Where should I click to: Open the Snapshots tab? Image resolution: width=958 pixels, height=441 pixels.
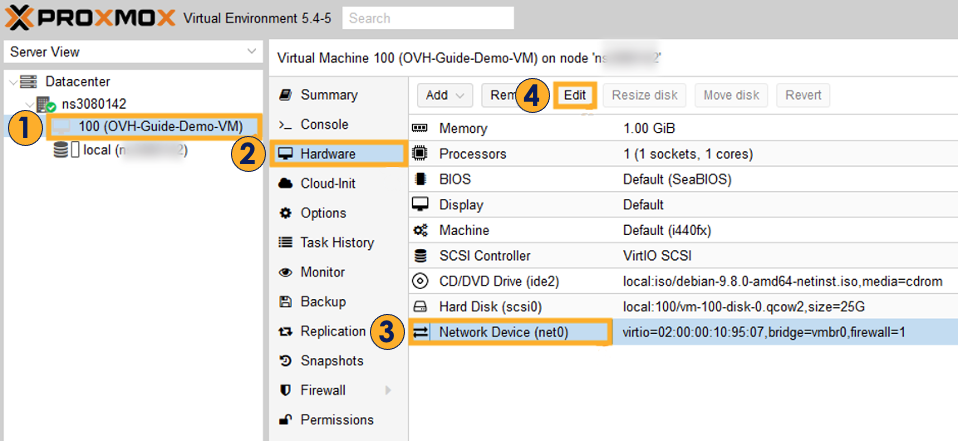click(x=338, y=361)
